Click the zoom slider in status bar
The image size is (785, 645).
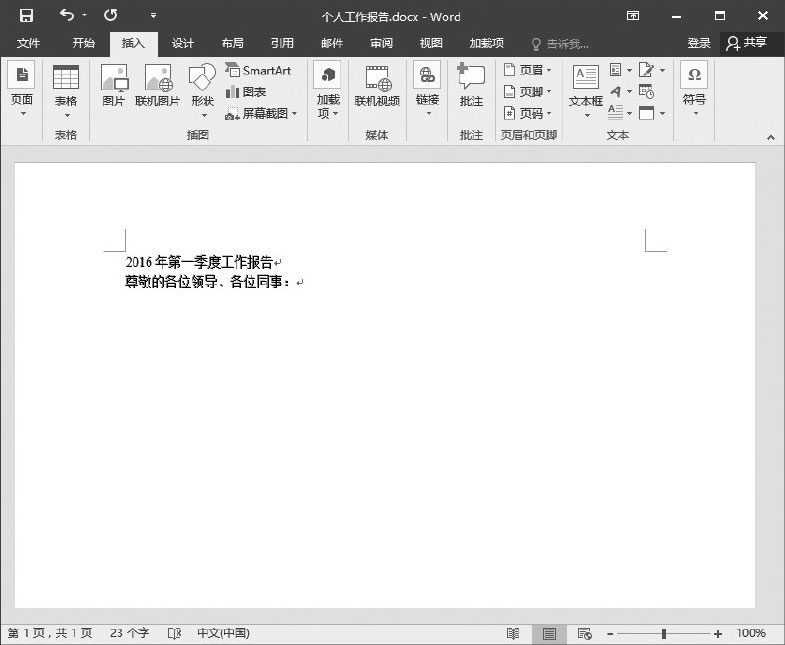click(664, 634)
